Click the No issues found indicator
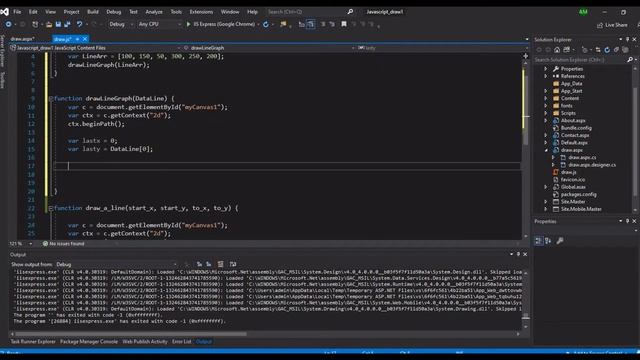 coord(63,244)
